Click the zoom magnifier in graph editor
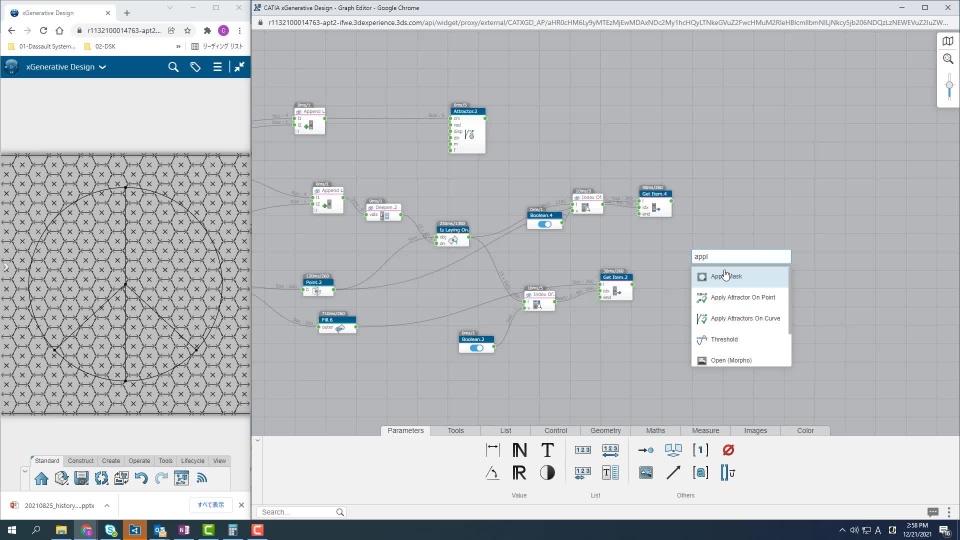960x540 pixels. (948, 59)
